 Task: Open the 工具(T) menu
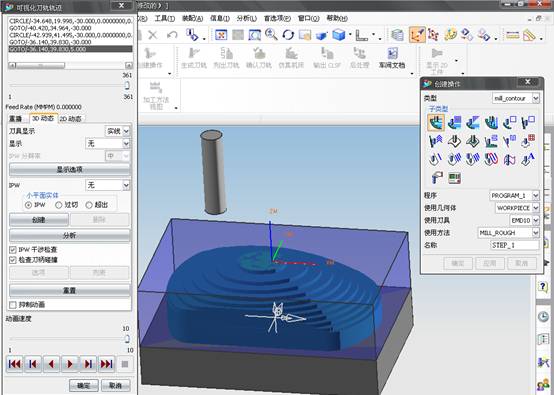(165, 18)
